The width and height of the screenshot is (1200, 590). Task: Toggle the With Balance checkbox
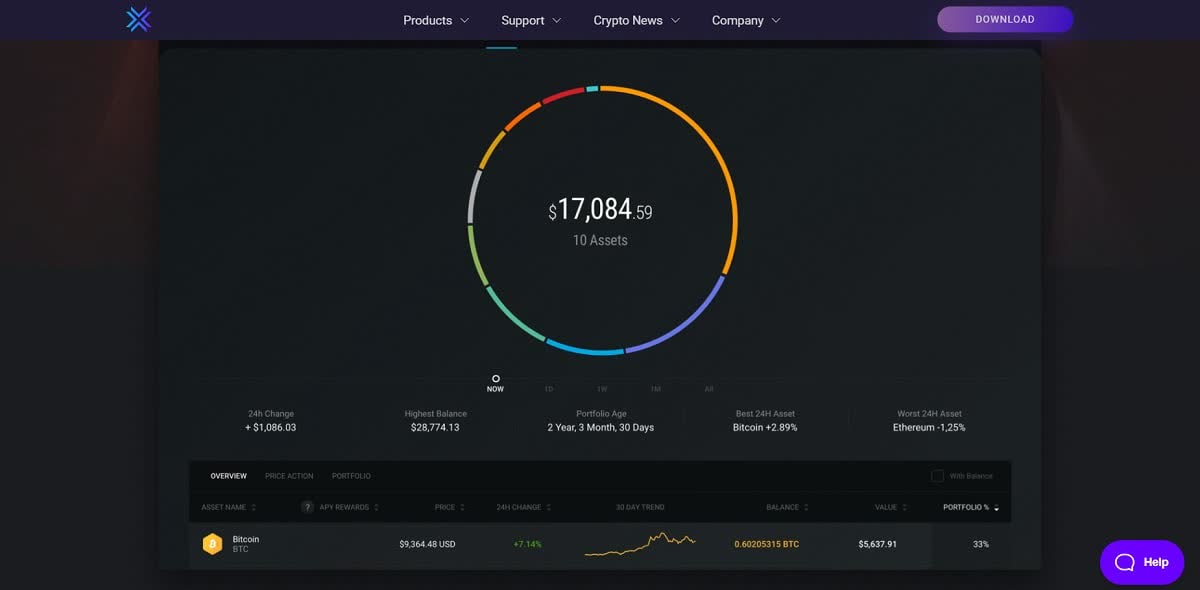pyautogui.click(x=937, y=476)
